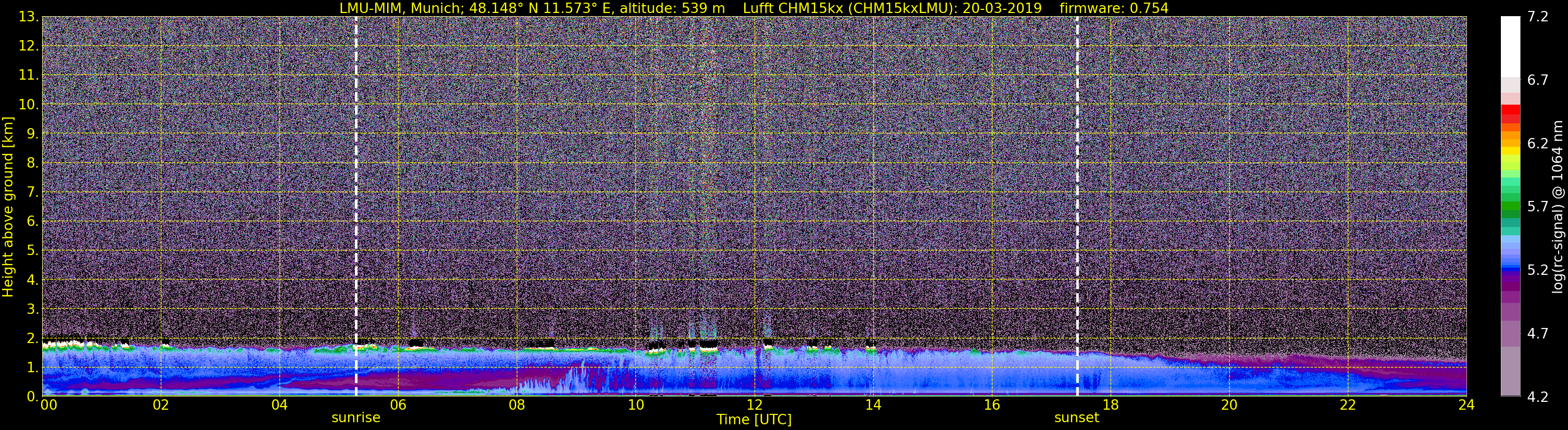The width and height of the screenshot is (1568, 430).
Task: Click the colorbar value label '4.2'
Action: coord(1537,397)
